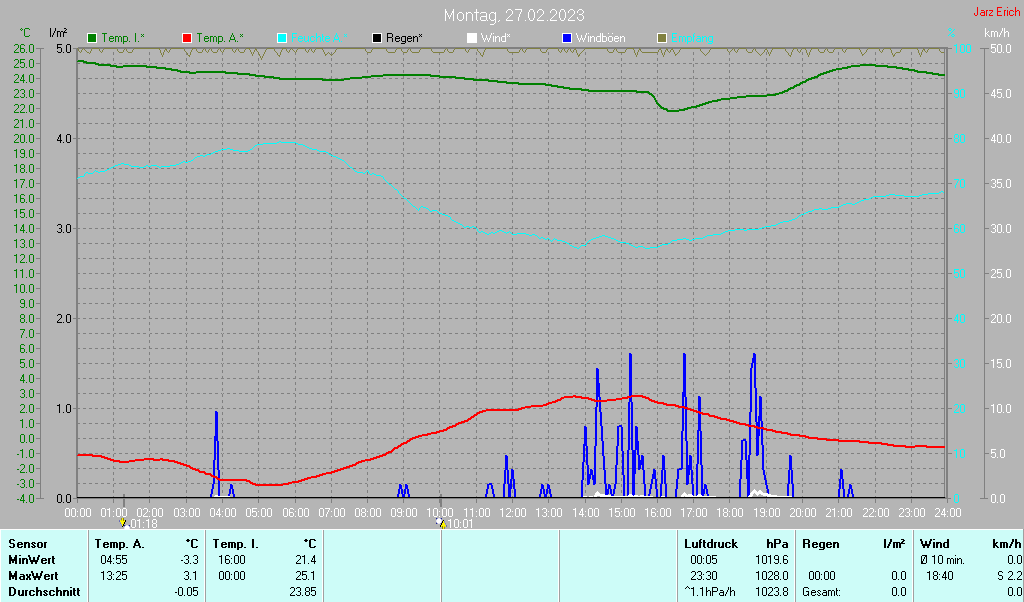Click the black Regen legend square
The height and width of the screenshot is (602, 1024).
coord(377,38)
